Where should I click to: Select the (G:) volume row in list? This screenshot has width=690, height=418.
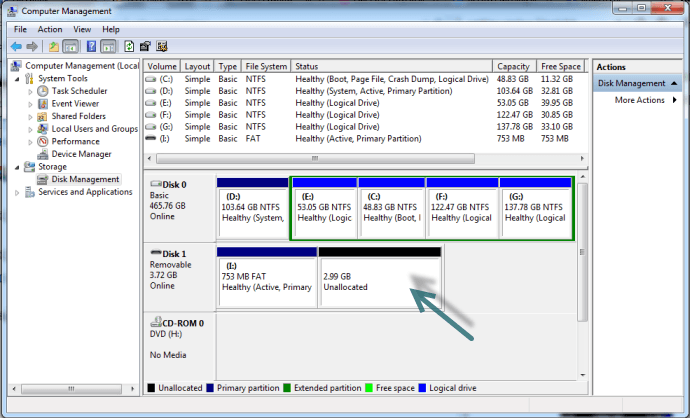(x=365, y=127)
